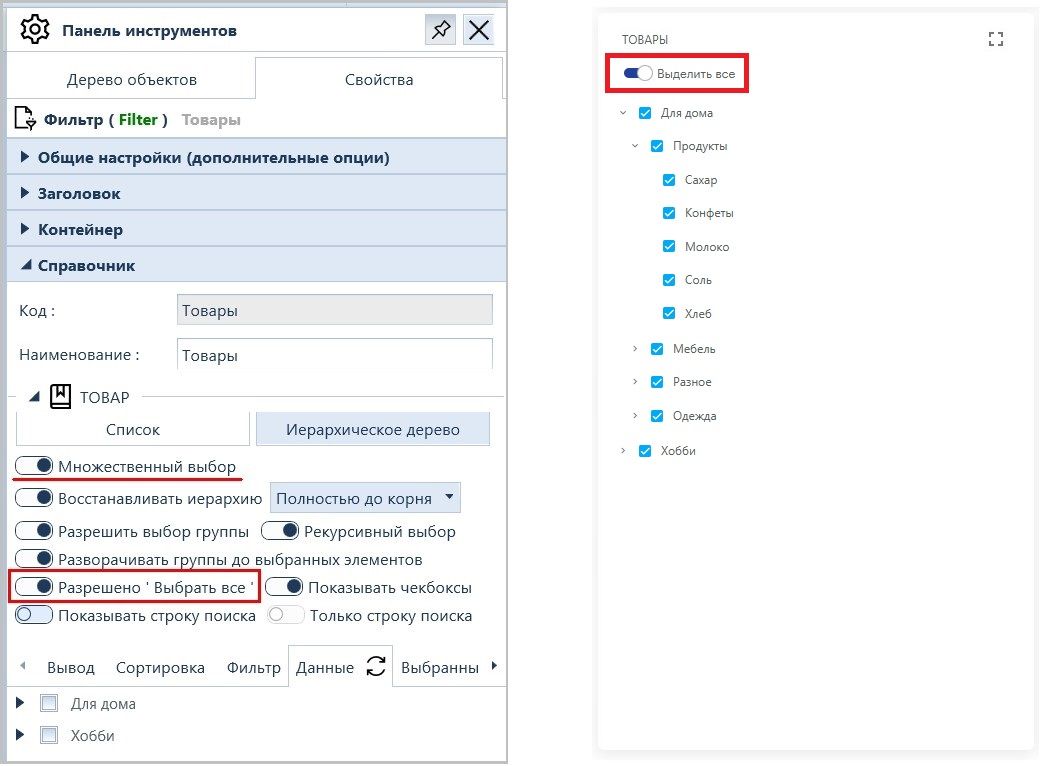Uncheck Разное checkbox

coord(657,382)
